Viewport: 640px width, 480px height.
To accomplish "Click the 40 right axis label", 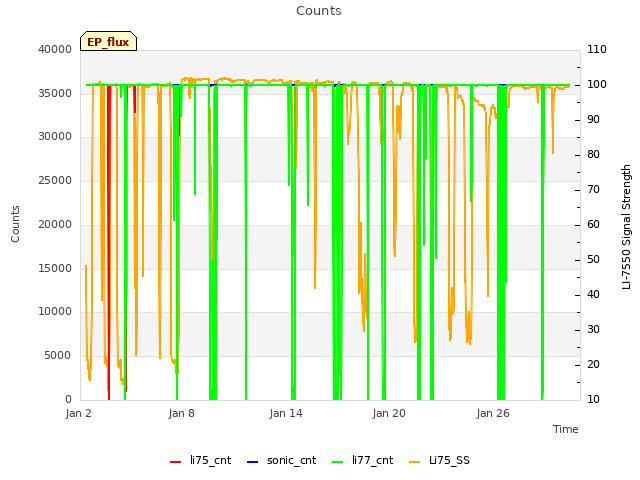I will [x=593, y=295].
